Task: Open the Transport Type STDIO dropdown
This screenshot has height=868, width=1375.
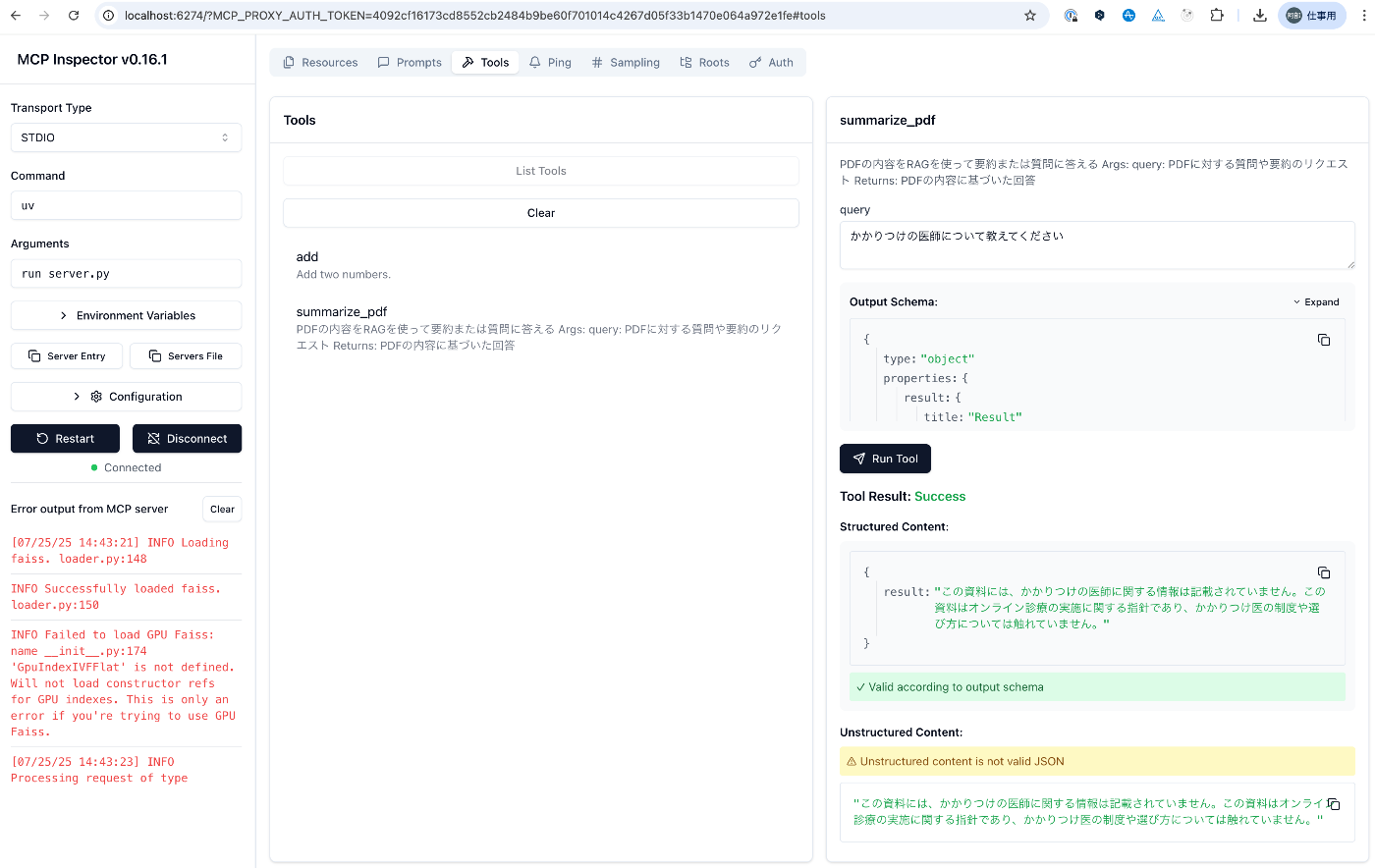Action: pyautogui.click(x=126, y=137)
